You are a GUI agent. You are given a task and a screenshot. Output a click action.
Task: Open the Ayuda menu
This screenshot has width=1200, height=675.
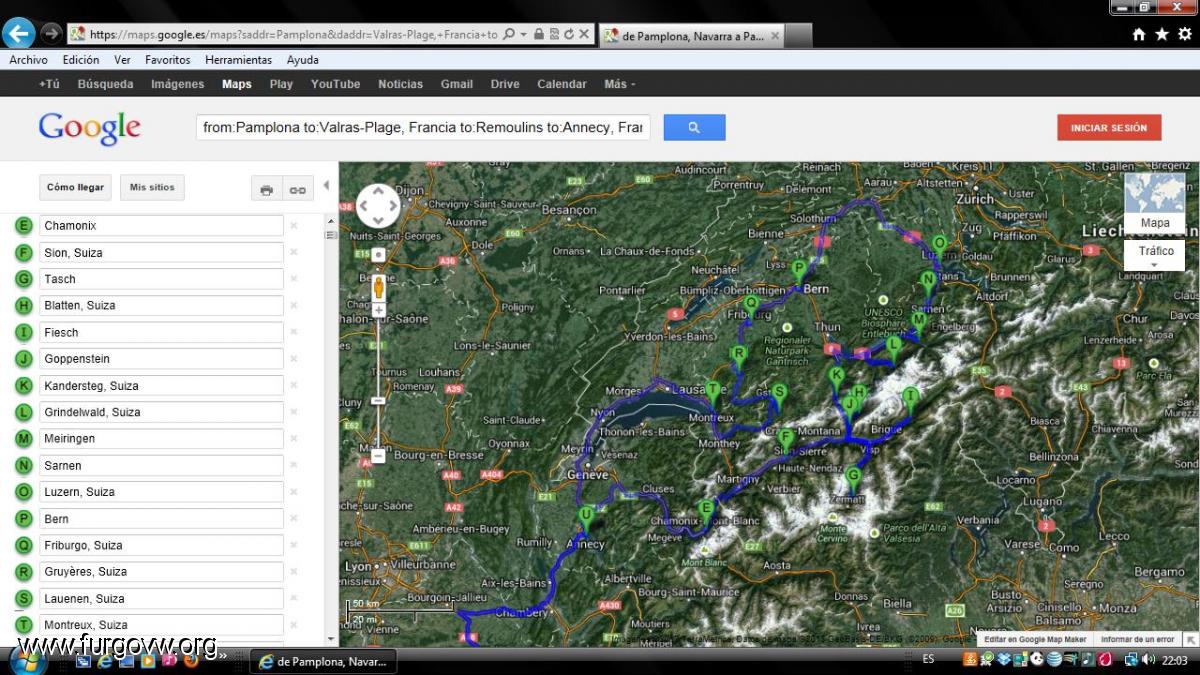pos(303,60)
